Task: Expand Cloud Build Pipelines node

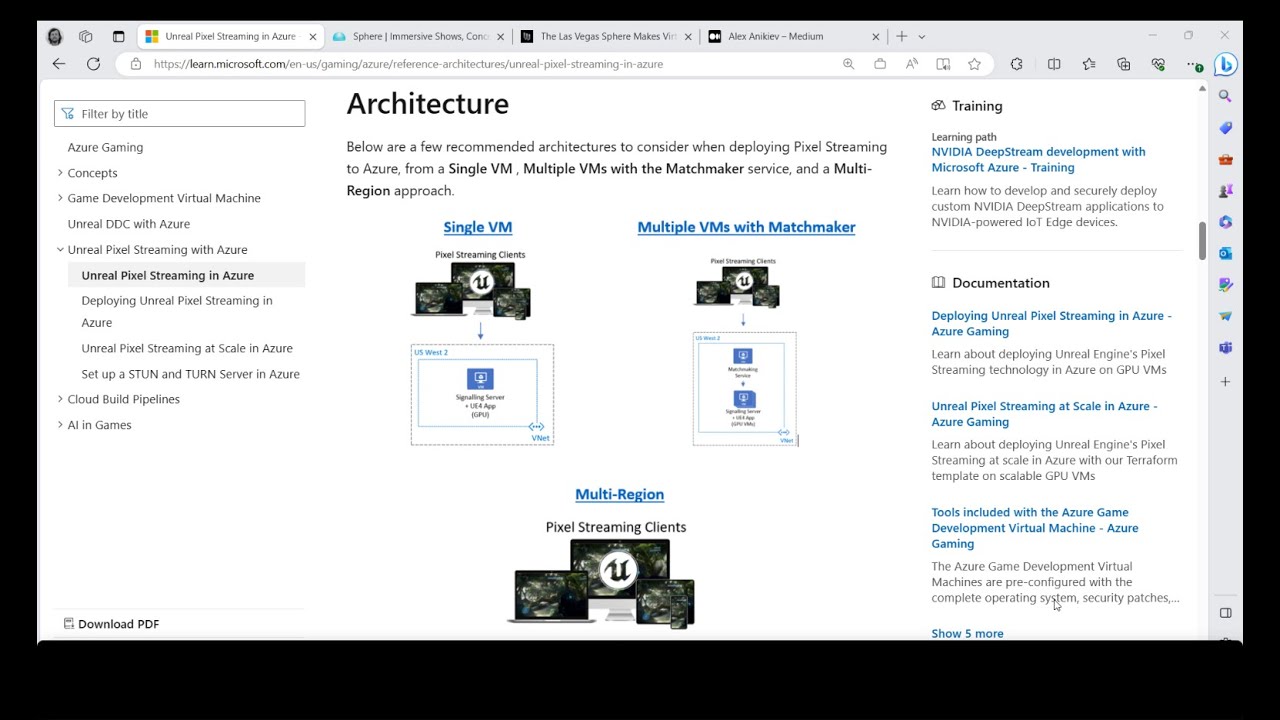Action: (x=60, y=399)
